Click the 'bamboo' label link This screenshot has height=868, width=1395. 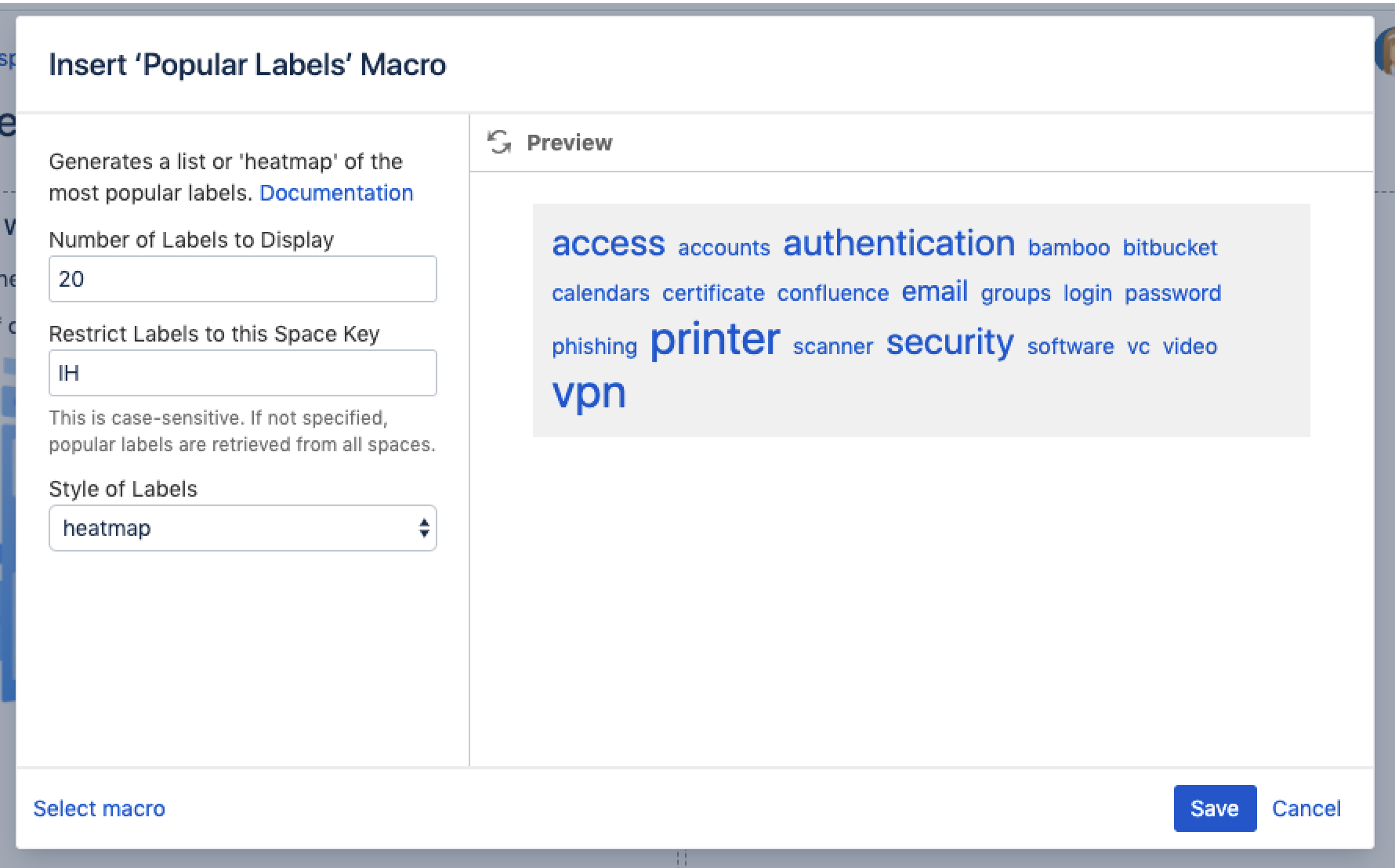coord(1068,248)
